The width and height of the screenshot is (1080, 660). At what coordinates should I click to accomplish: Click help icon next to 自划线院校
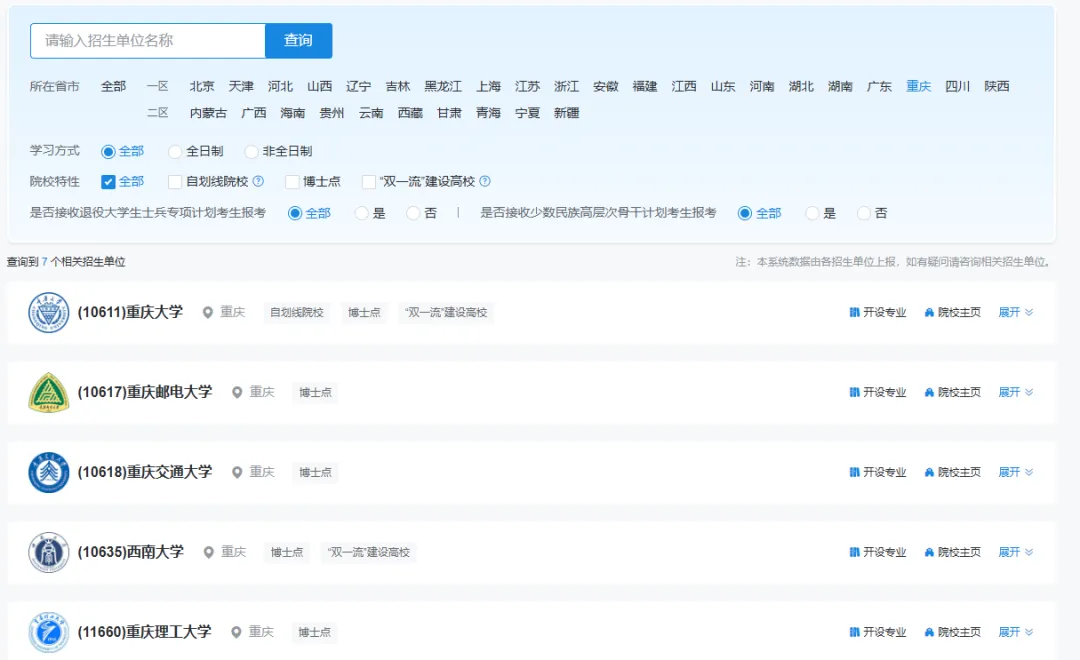pos(258,181)
